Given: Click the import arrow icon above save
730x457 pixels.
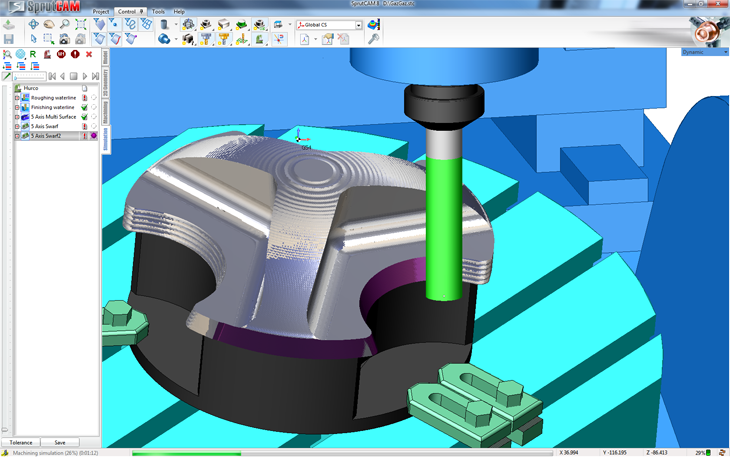Looking at the screenshot, I should pyautogui.click(x=9, y=24).
